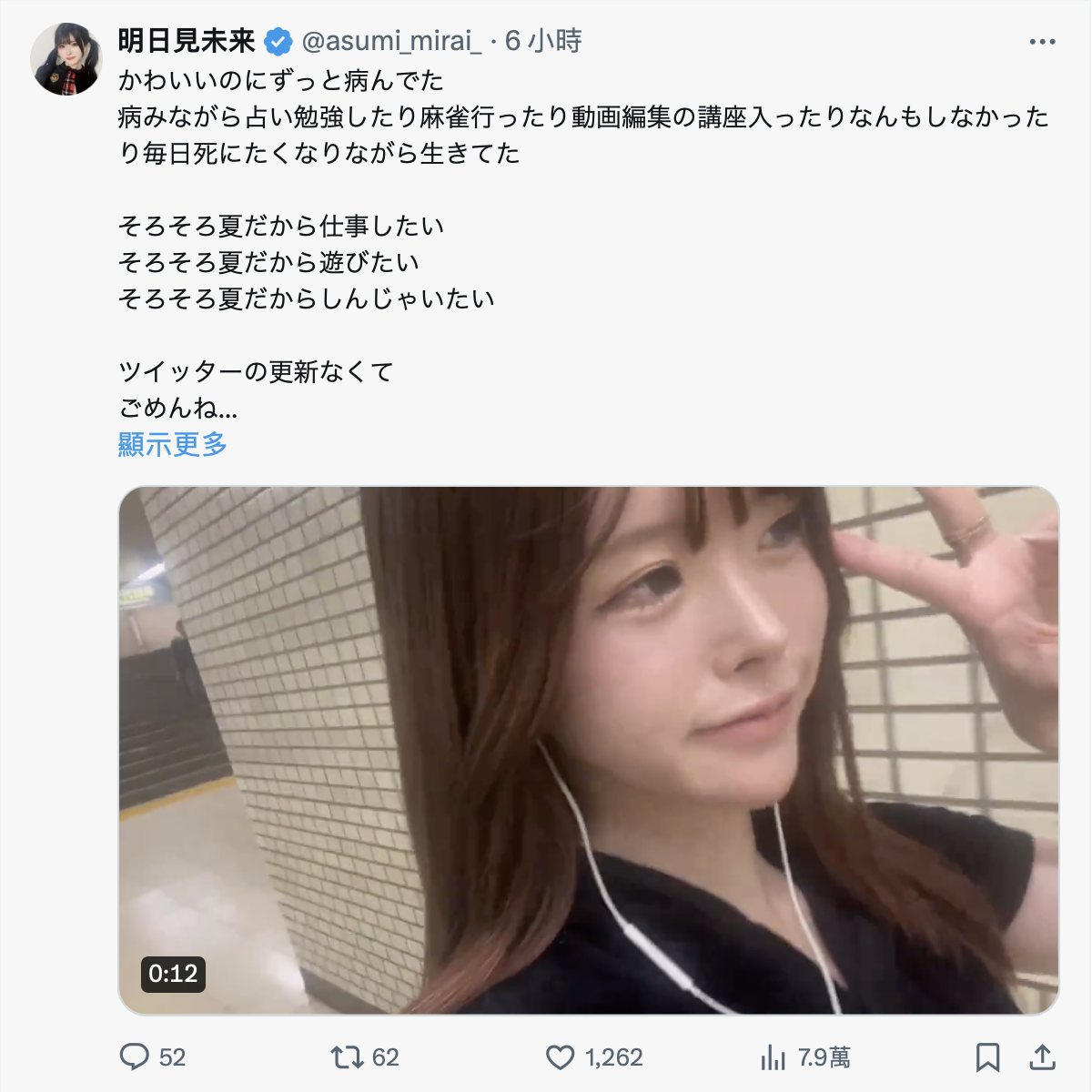Image resolution: width=1092 pixels, height=1092 pixels.
Task: Click the repost arrows icon
Action: [347, 1057]
